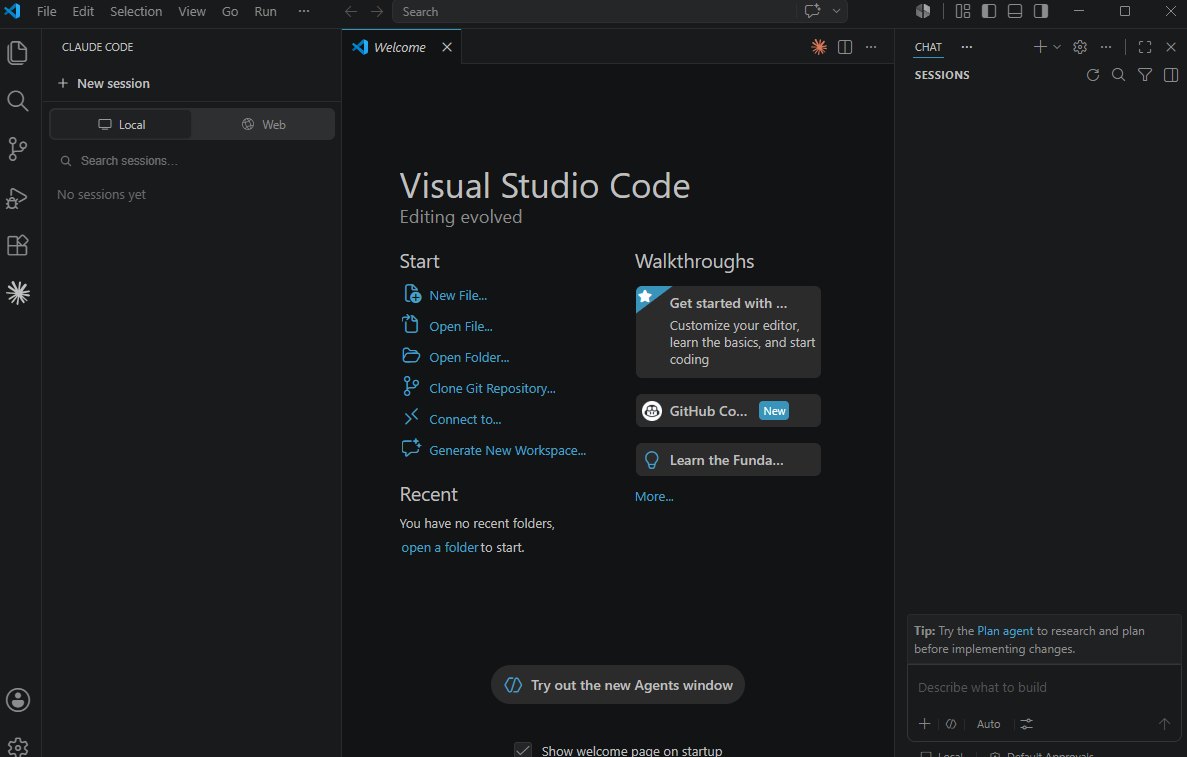Viewport: 1187px width, 757px height.
Task: Search the chat Sessions list
Action: (x=1119, y=75)
